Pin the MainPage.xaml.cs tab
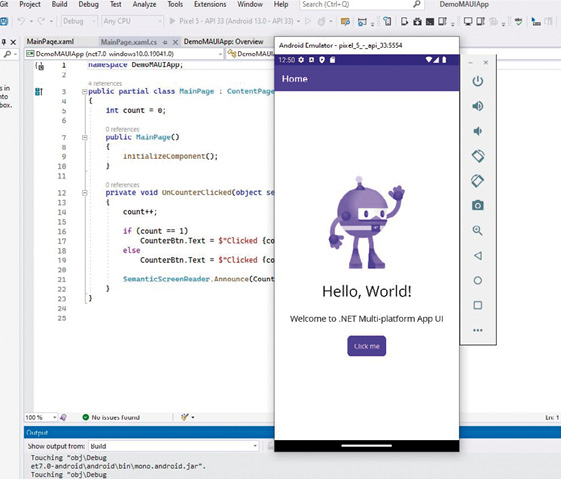 click(x=165, y=42)
